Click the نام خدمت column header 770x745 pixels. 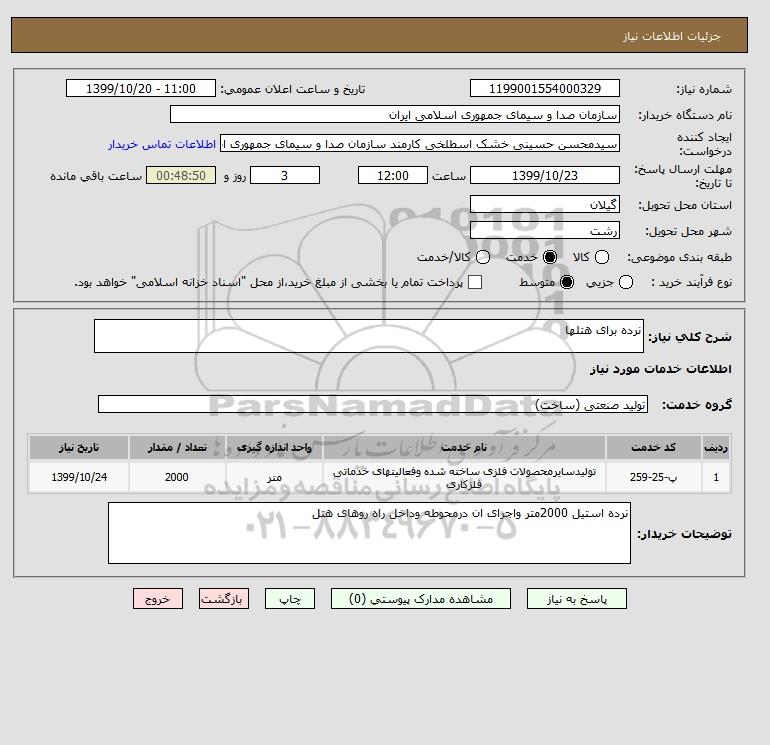point(464,447)
